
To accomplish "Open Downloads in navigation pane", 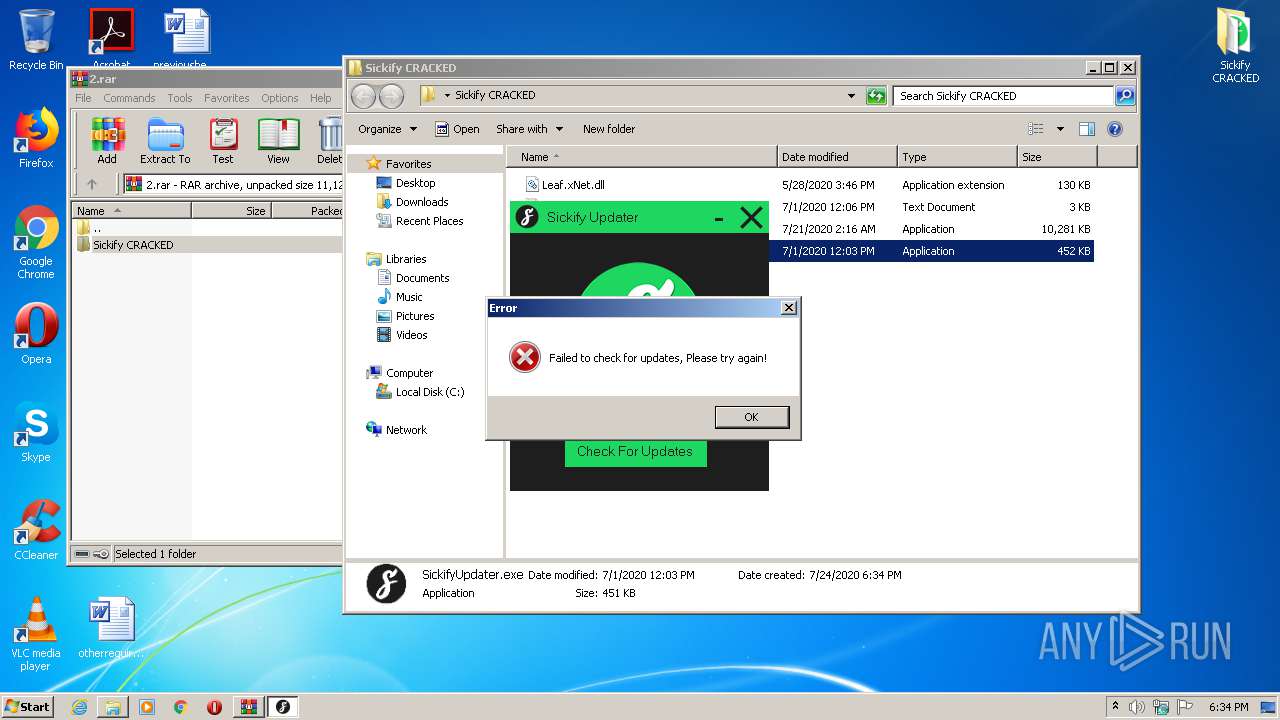I will point(421,202).
